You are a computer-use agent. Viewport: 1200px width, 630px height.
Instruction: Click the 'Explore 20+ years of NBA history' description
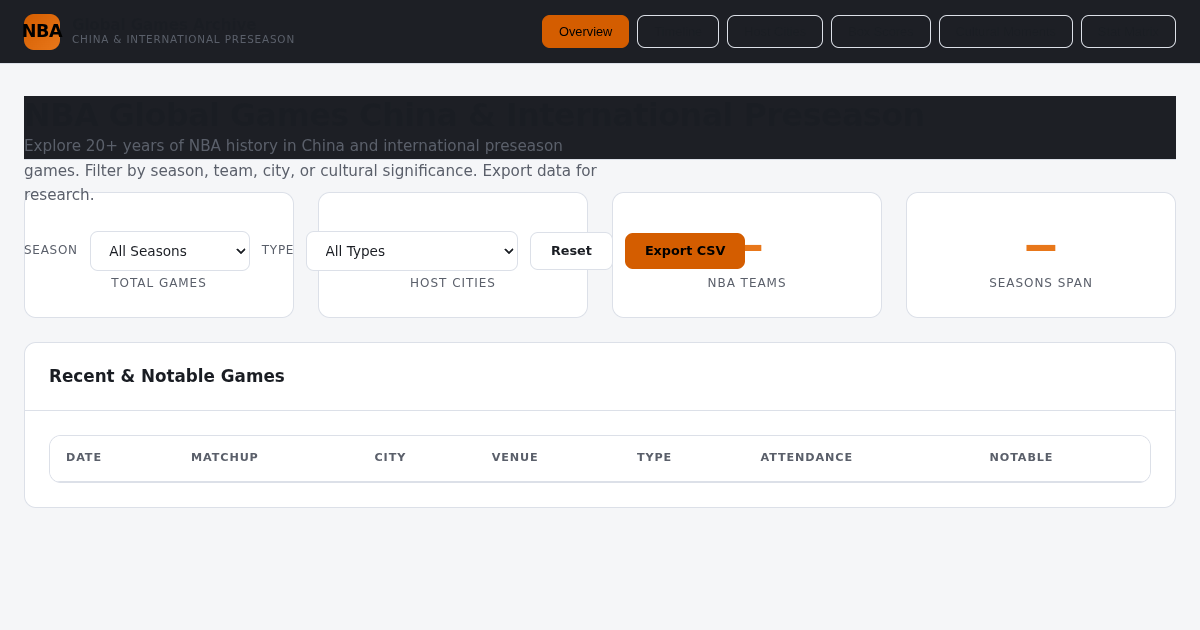click(x=310, y=170)
